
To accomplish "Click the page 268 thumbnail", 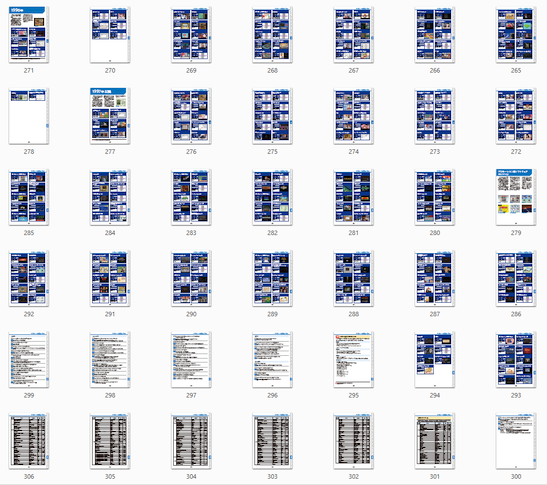I will (272, 35).
